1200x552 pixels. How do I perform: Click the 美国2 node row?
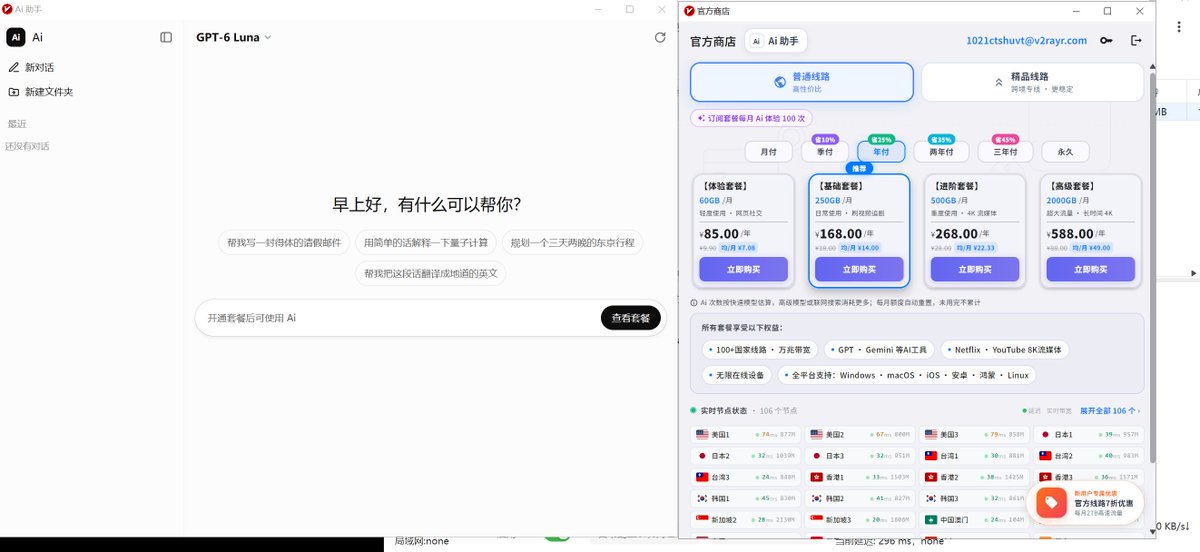coord(860,435)
